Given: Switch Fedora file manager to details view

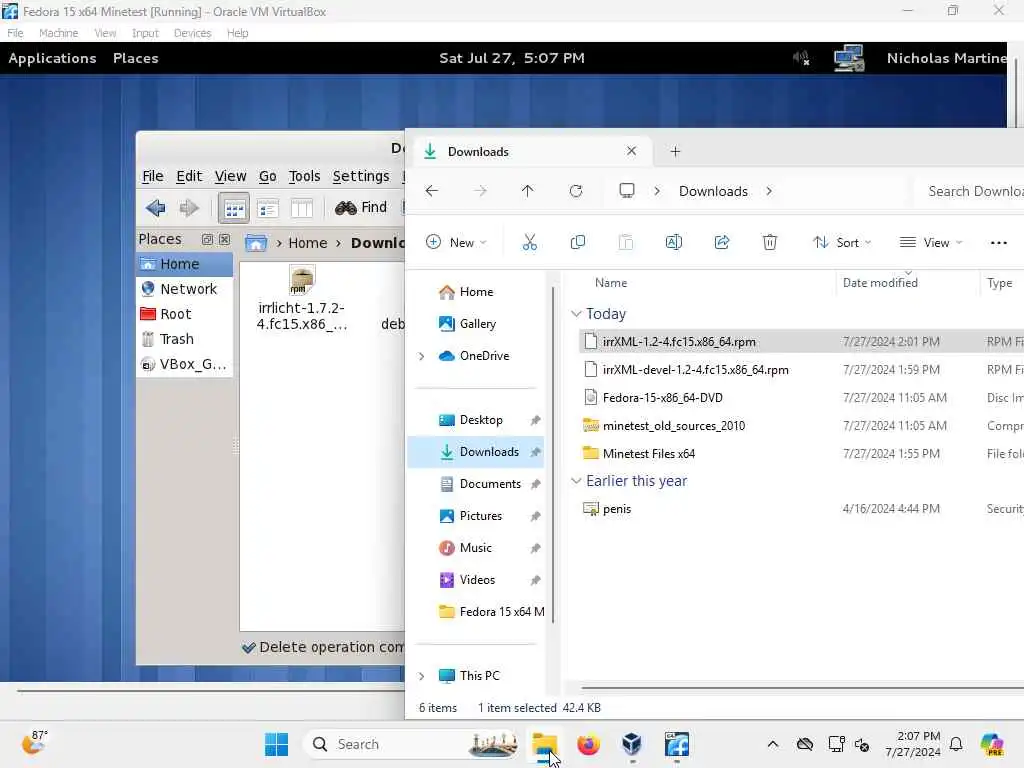Looking at the screenshot, I should pyautogui.click(x=268, y=208).
